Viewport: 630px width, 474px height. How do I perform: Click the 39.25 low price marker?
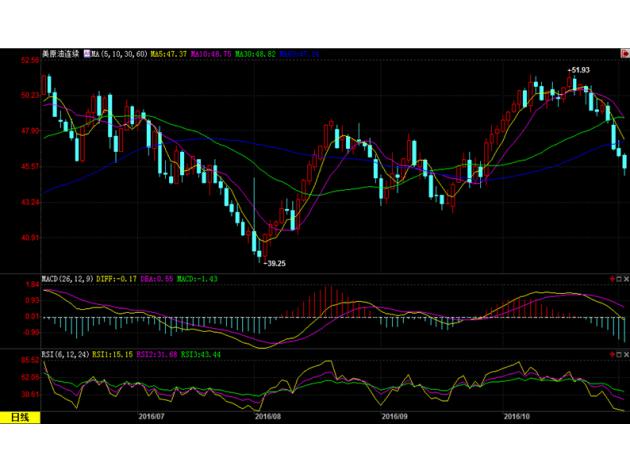coord(274,264)
